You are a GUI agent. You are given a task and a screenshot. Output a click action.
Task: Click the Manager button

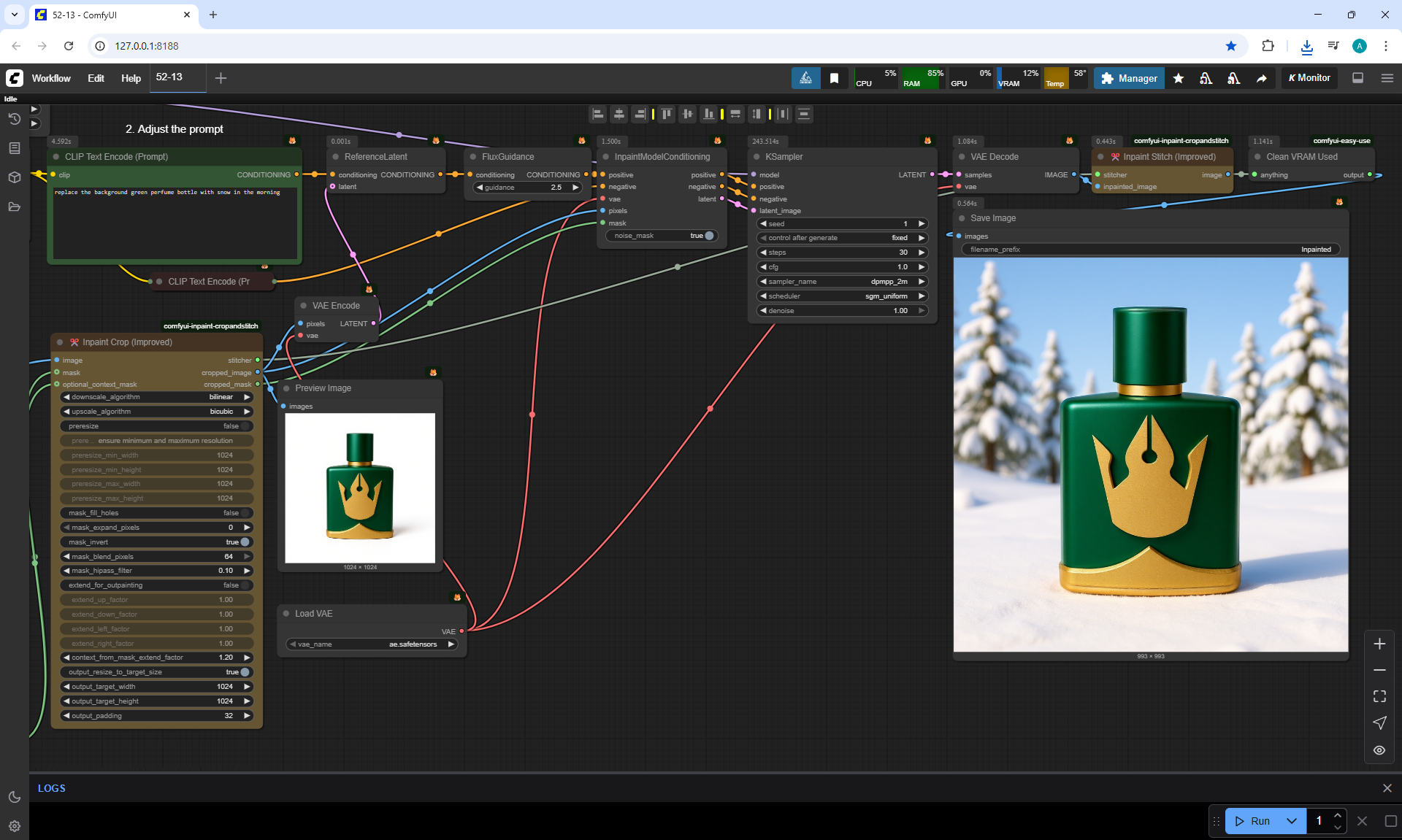1129,78
